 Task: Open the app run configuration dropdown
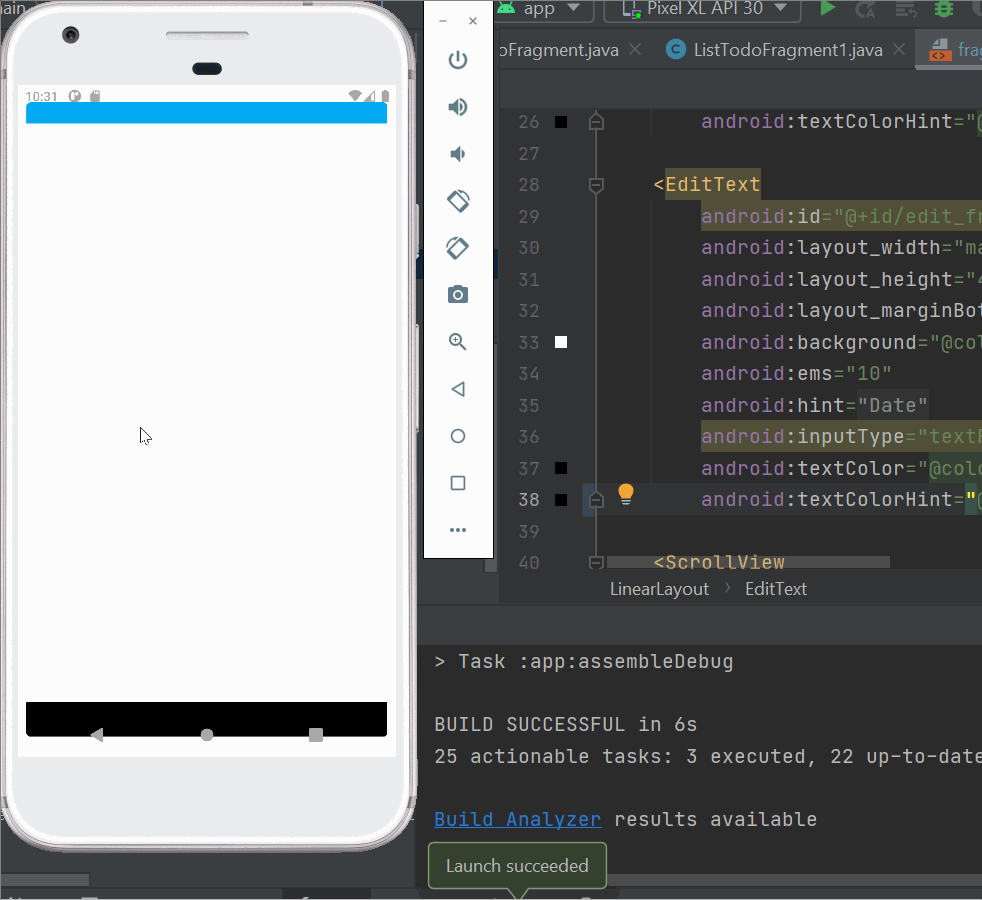click(x=543, y=10)
